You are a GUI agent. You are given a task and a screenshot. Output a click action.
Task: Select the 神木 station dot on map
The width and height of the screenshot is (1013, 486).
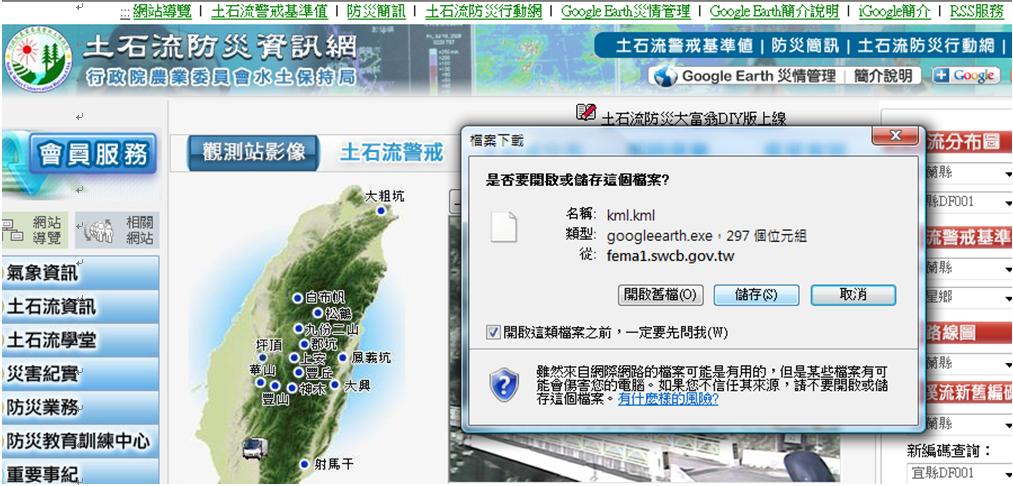tap(292, 388)
